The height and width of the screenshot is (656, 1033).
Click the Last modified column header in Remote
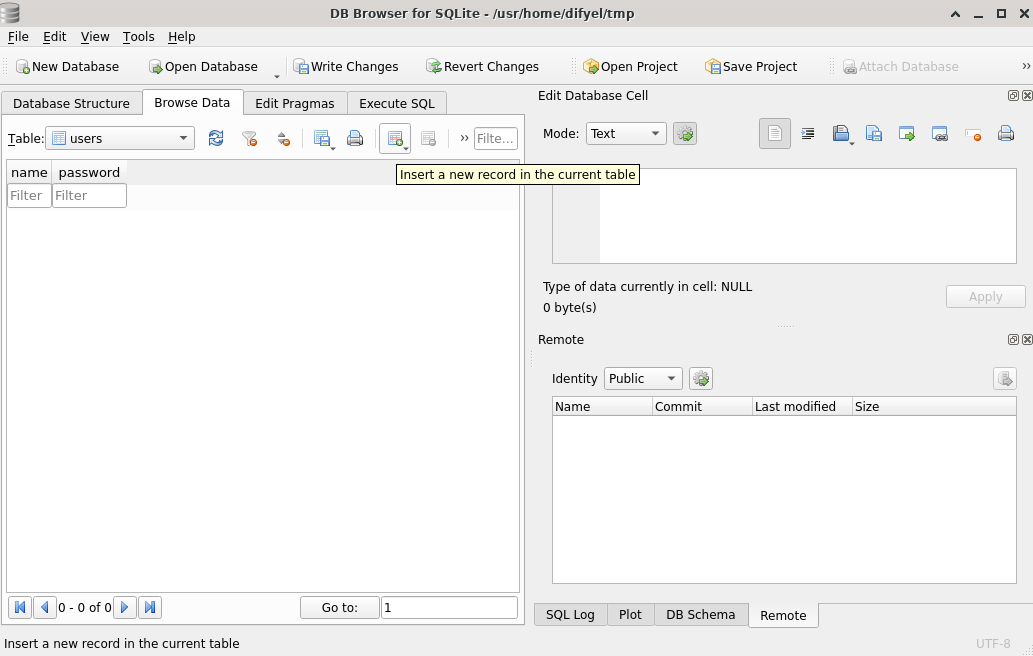(802, 406)
